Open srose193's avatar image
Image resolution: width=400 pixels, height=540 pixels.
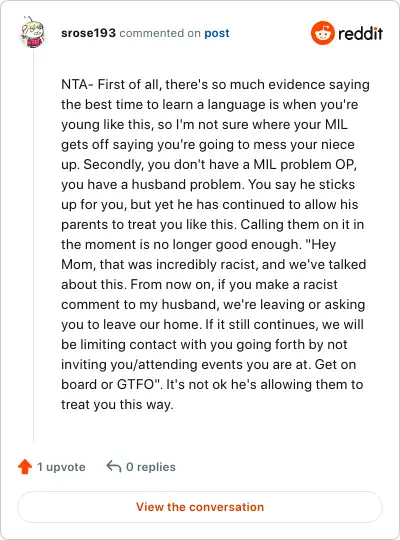pos(32,32)
